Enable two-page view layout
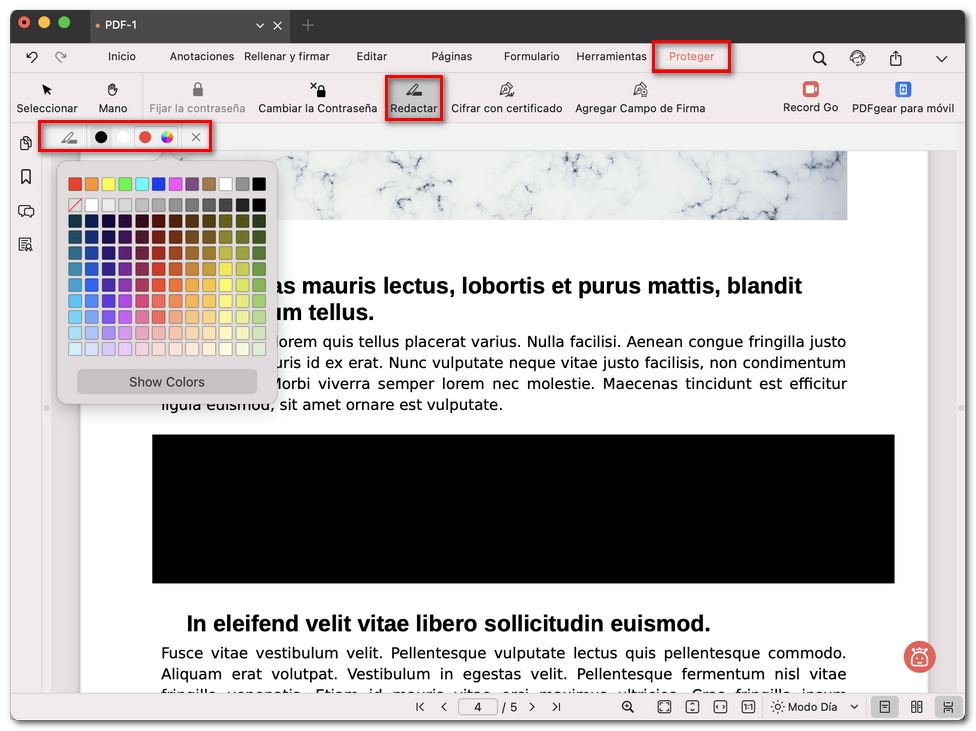The height and width of the screenshot is (731, 976). pos(916,707)
